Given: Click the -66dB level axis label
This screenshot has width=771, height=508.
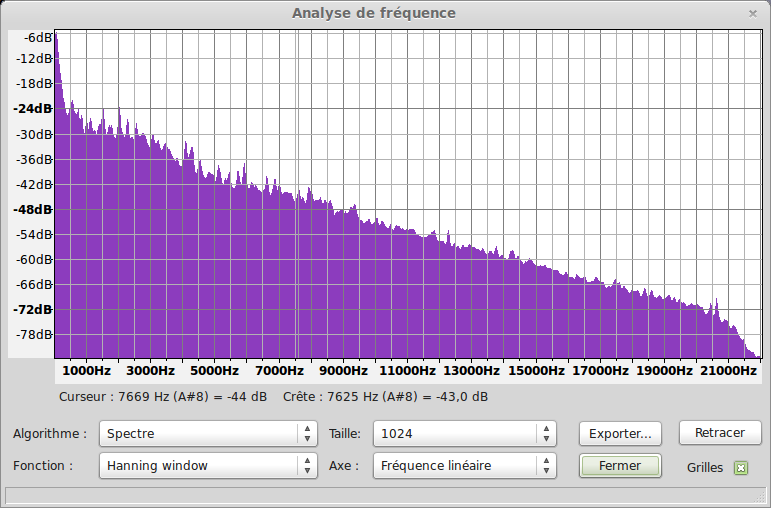Looking at the screenshot, I should 33,284.
